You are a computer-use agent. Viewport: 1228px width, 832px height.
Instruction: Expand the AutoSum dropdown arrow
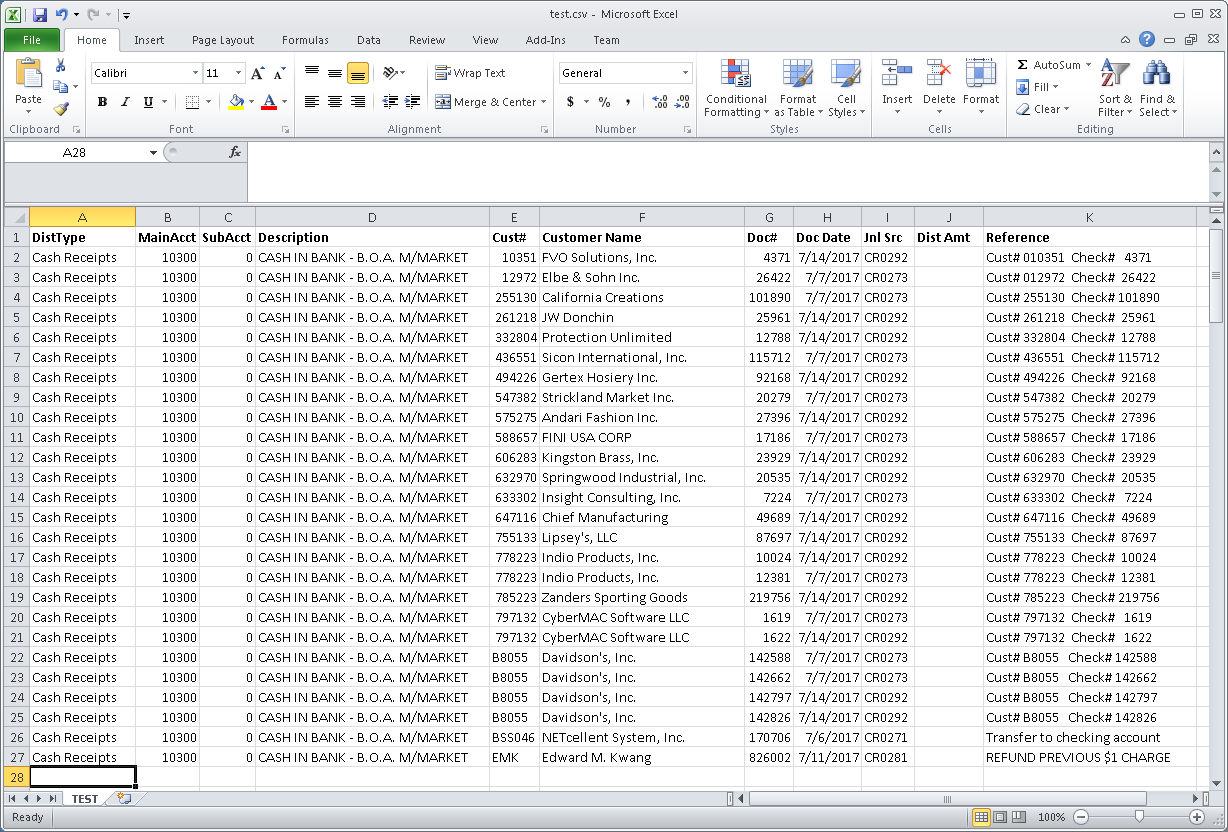[1087, 64]
